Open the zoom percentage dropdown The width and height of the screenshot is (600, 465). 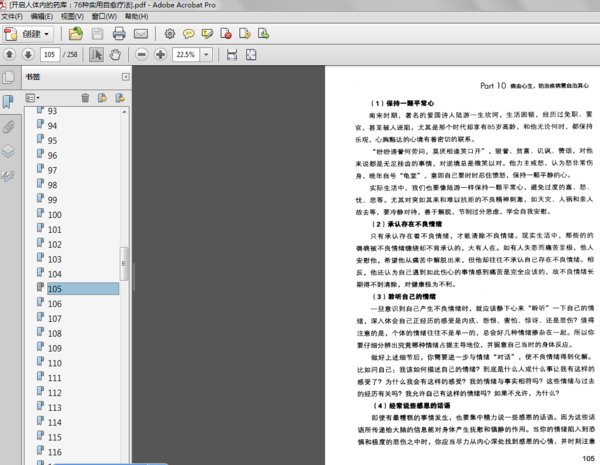pos(205,54)
